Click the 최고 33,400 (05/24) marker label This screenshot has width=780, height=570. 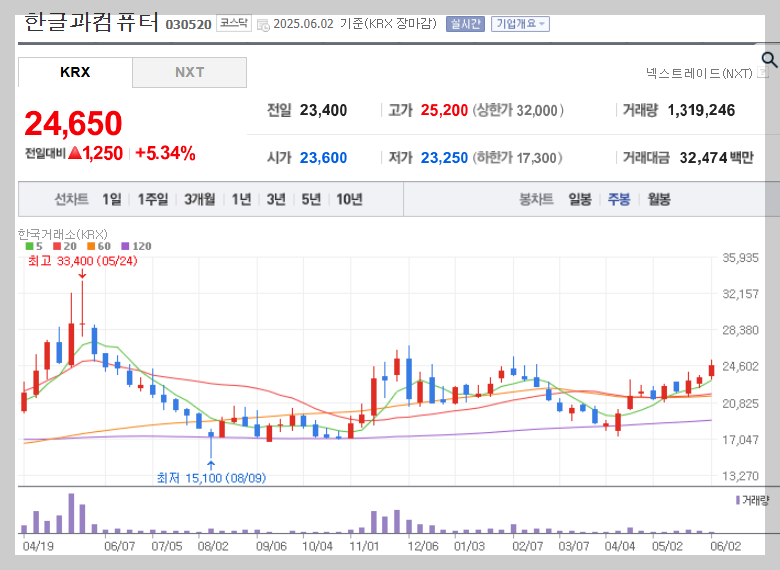tap(82, 261)
